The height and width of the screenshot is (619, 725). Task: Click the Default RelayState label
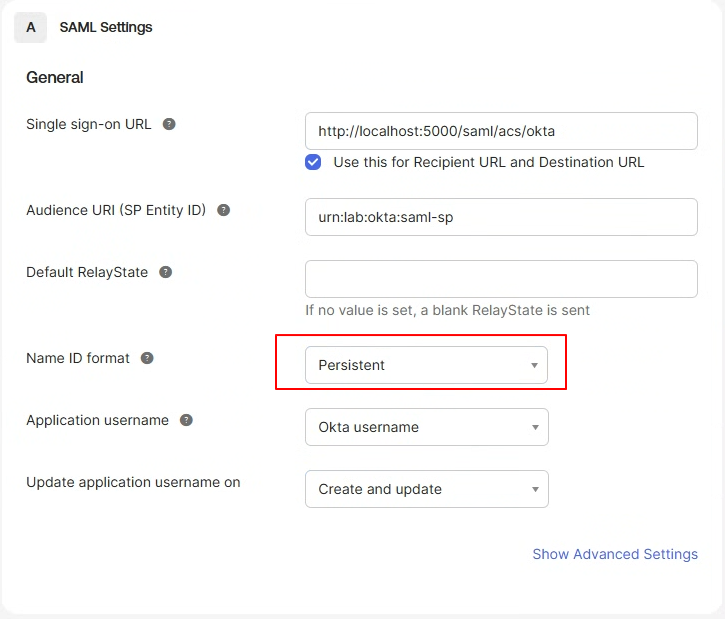tap(87, 272)
